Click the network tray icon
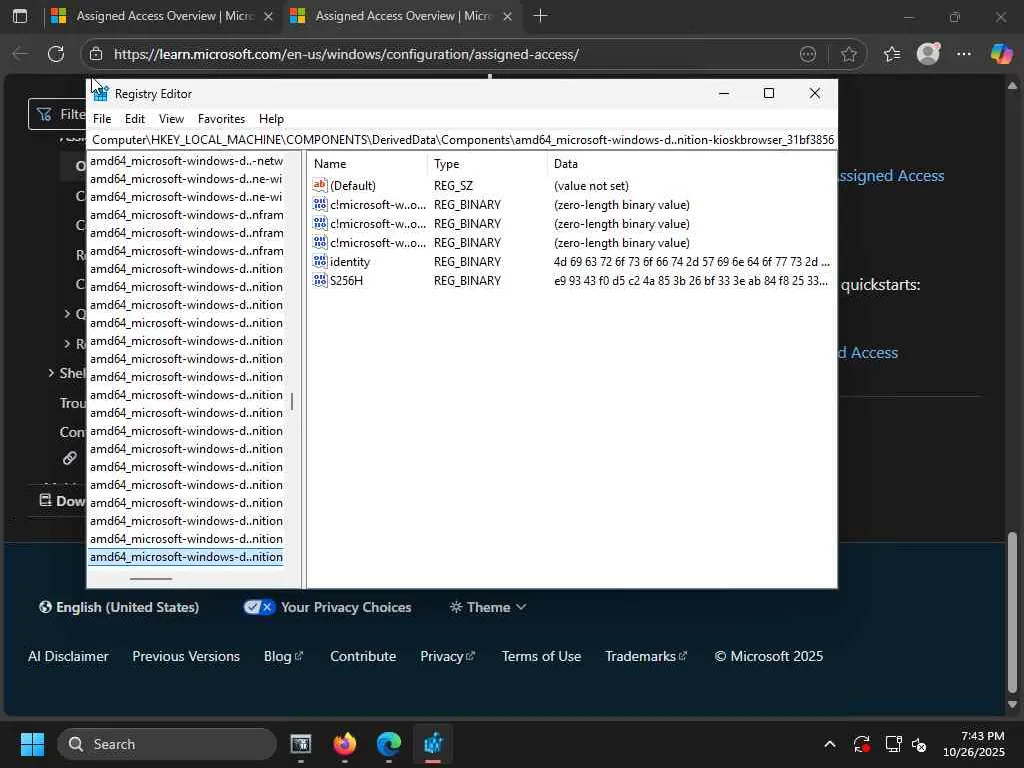This screenshot has height=768, width=1024. click(893, 744)
